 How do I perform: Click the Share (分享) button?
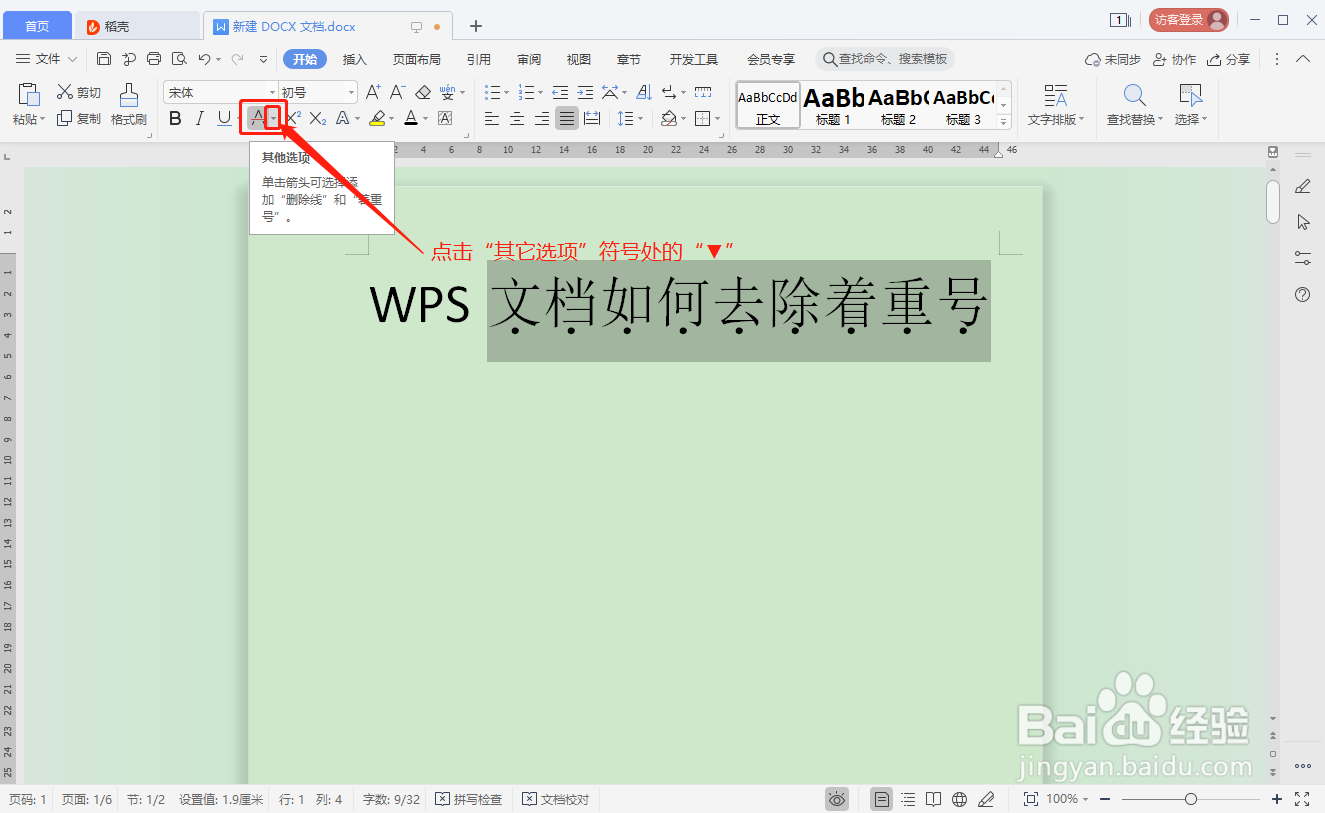coord(1229,59)
